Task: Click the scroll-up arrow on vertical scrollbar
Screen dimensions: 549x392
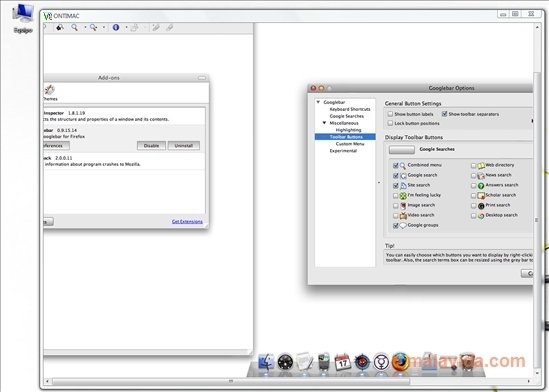Action: 537,27
